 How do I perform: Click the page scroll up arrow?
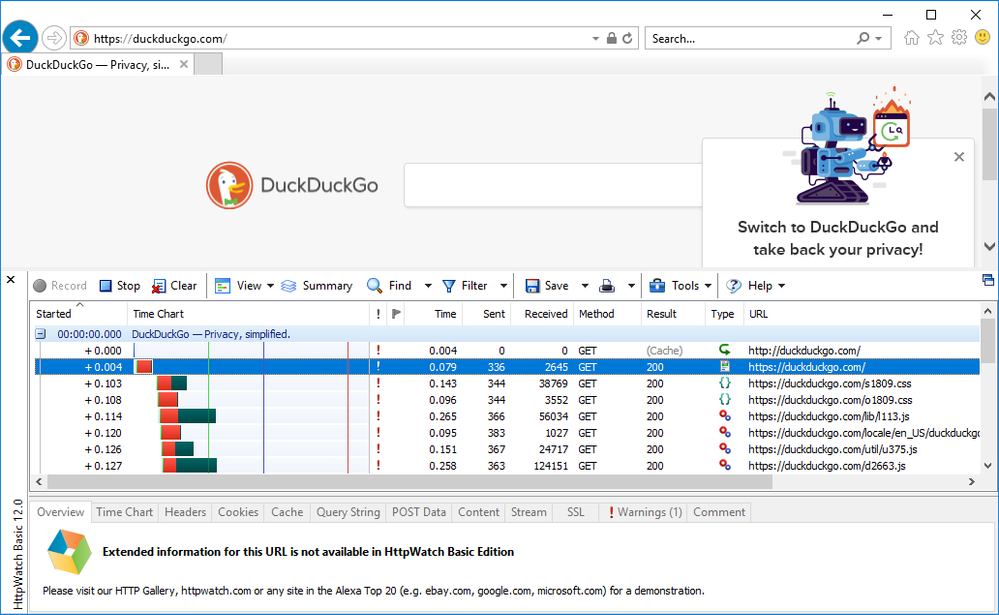pos(989,97)
